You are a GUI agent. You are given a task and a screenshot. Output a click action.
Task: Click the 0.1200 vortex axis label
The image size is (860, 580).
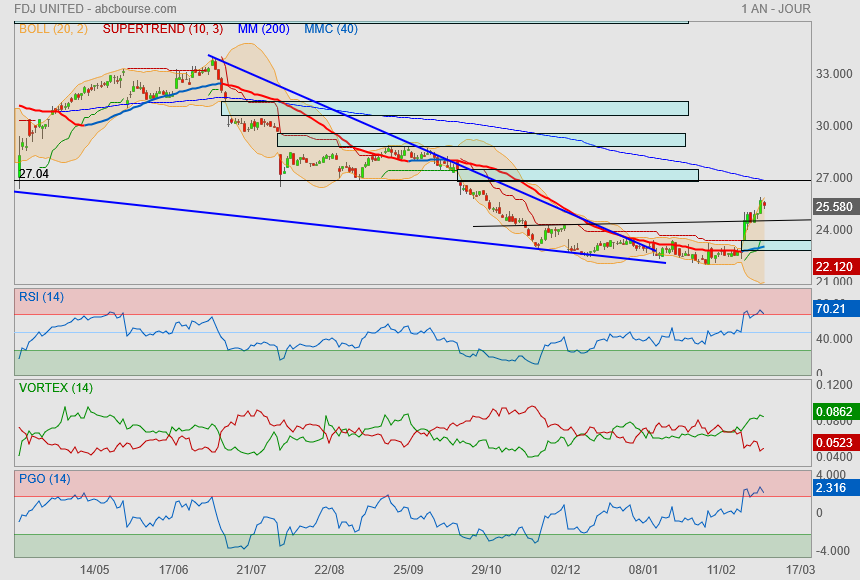pyautogui.click(x=834, y=385)
